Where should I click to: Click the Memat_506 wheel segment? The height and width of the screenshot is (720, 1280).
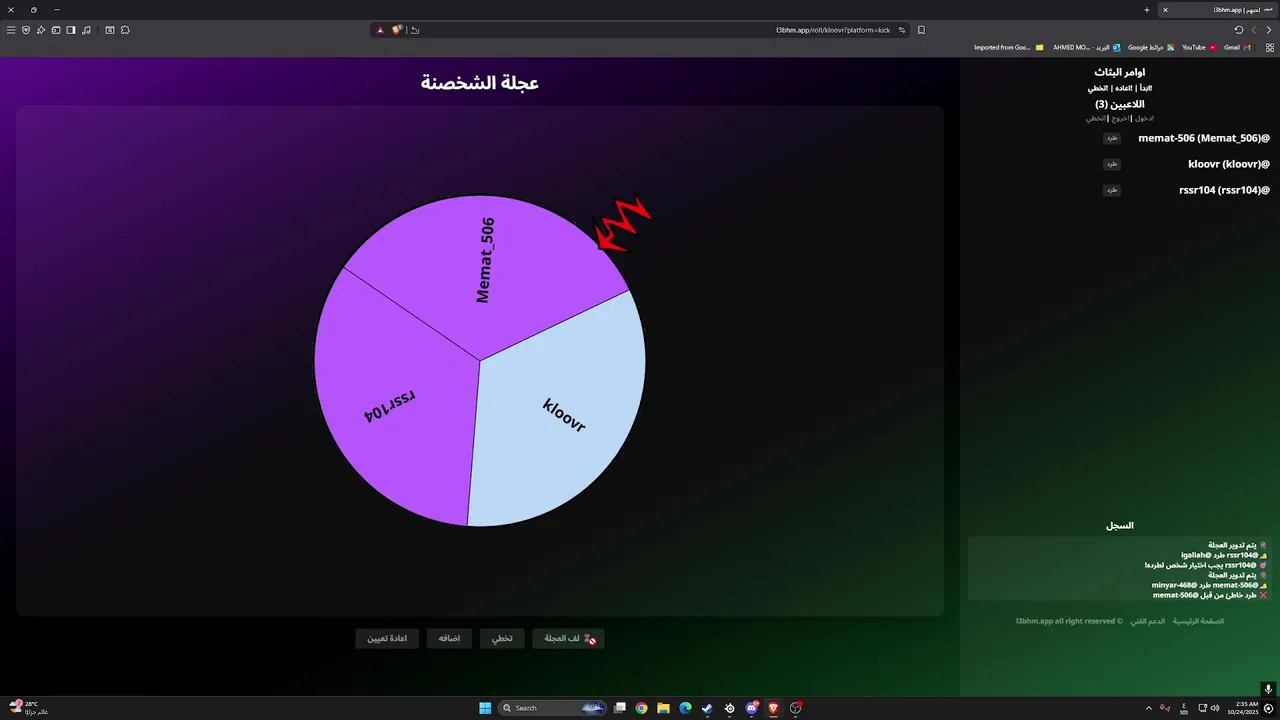point(485,260)
